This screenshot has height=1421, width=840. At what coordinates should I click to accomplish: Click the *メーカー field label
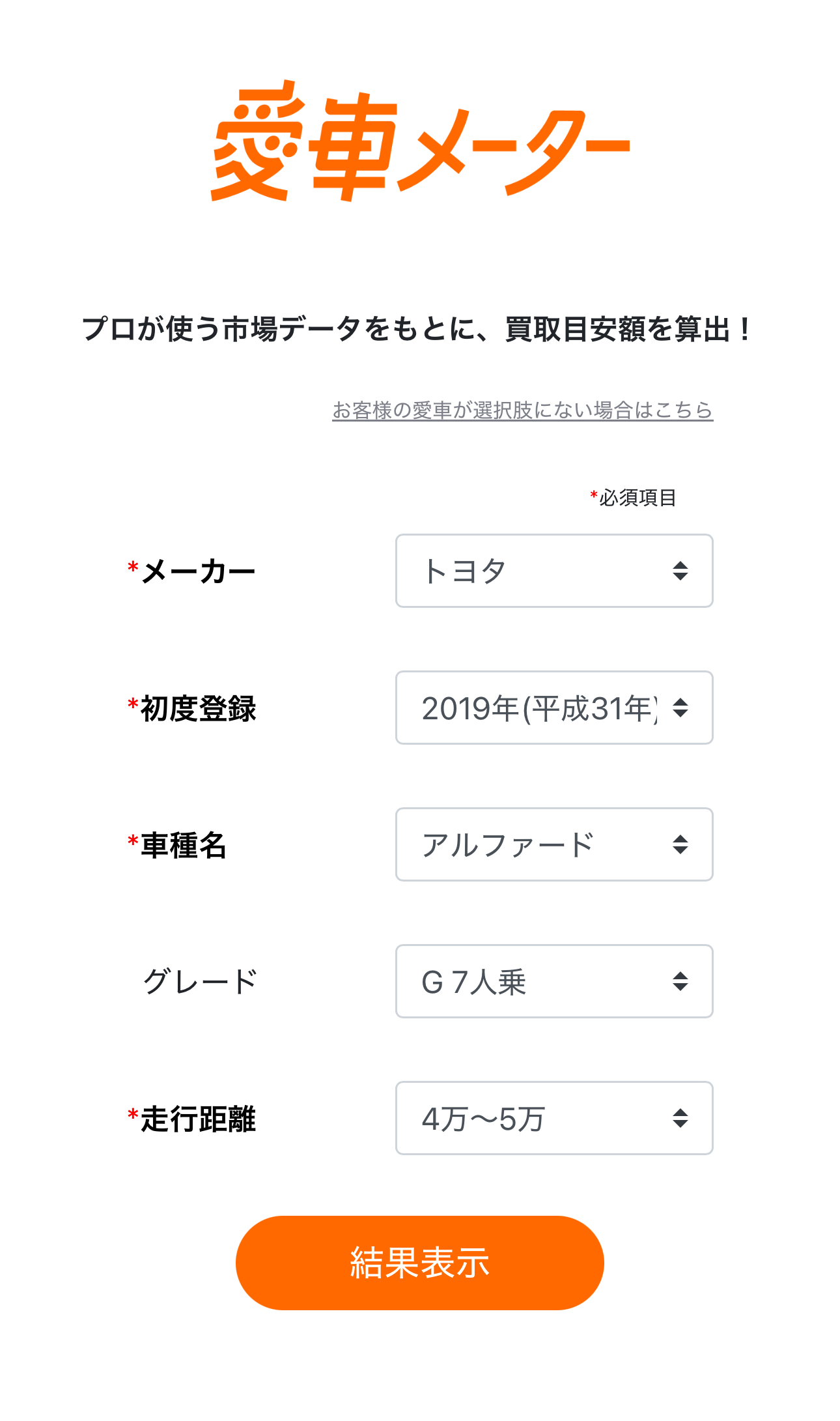point(192,571)
